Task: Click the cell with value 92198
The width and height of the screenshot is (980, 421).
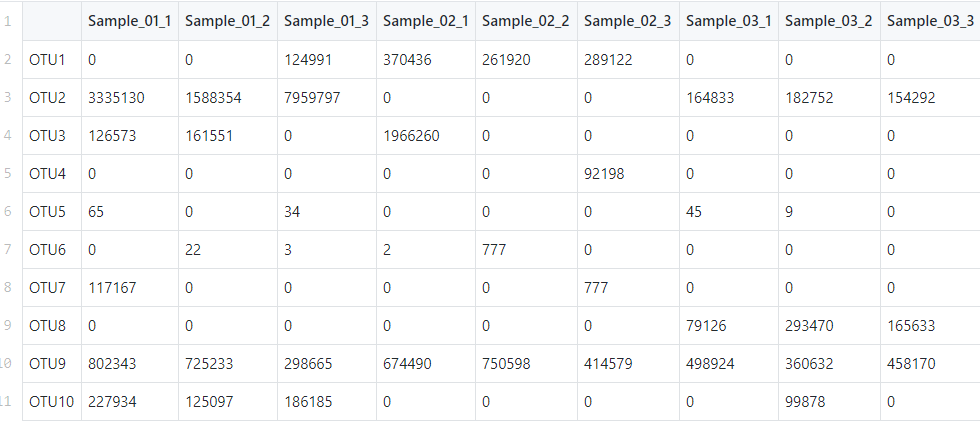Action: pos(628,174)
